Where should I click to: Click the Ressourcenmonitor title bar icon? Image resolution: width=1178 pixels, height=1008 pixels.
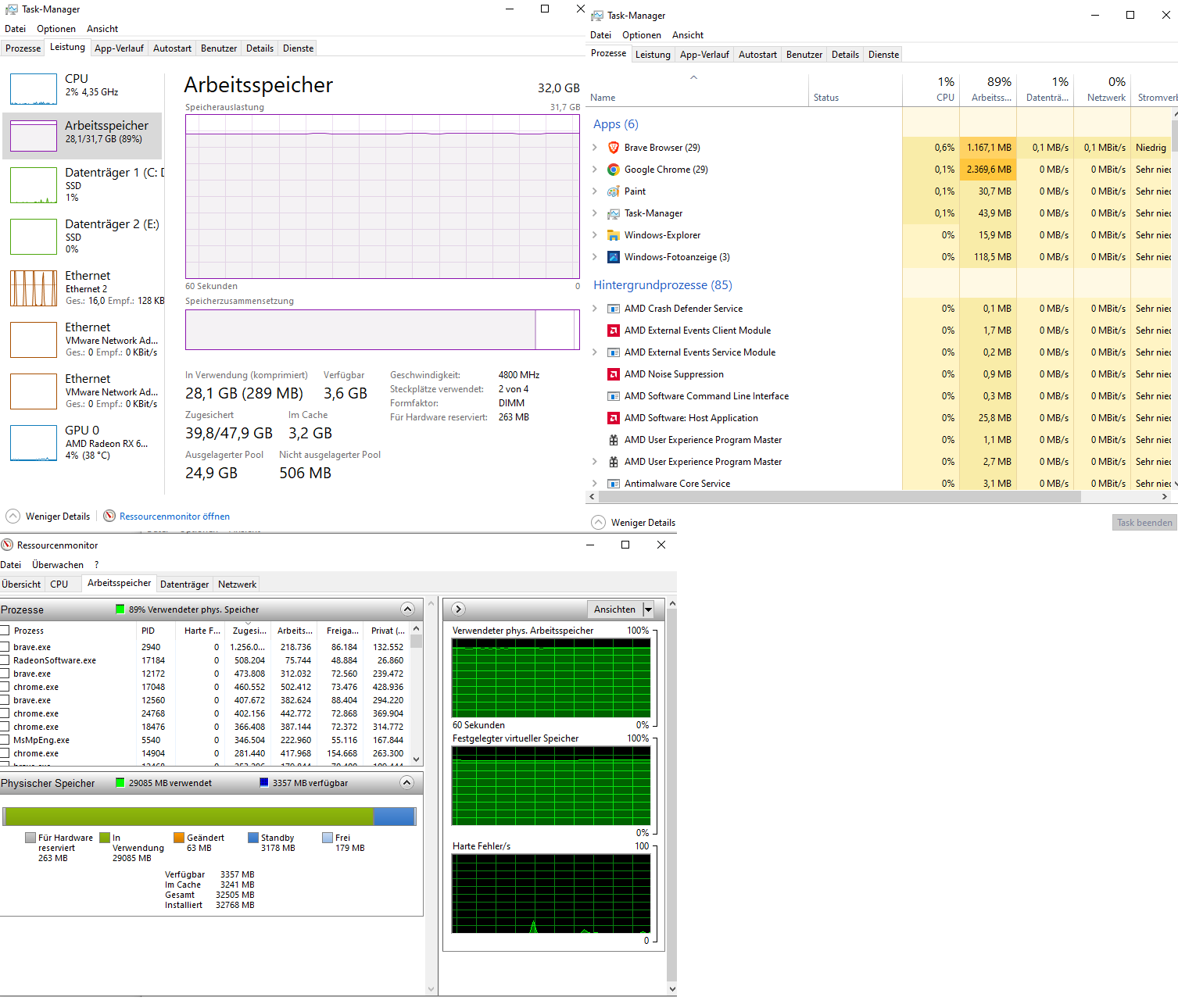pos(7,545)
